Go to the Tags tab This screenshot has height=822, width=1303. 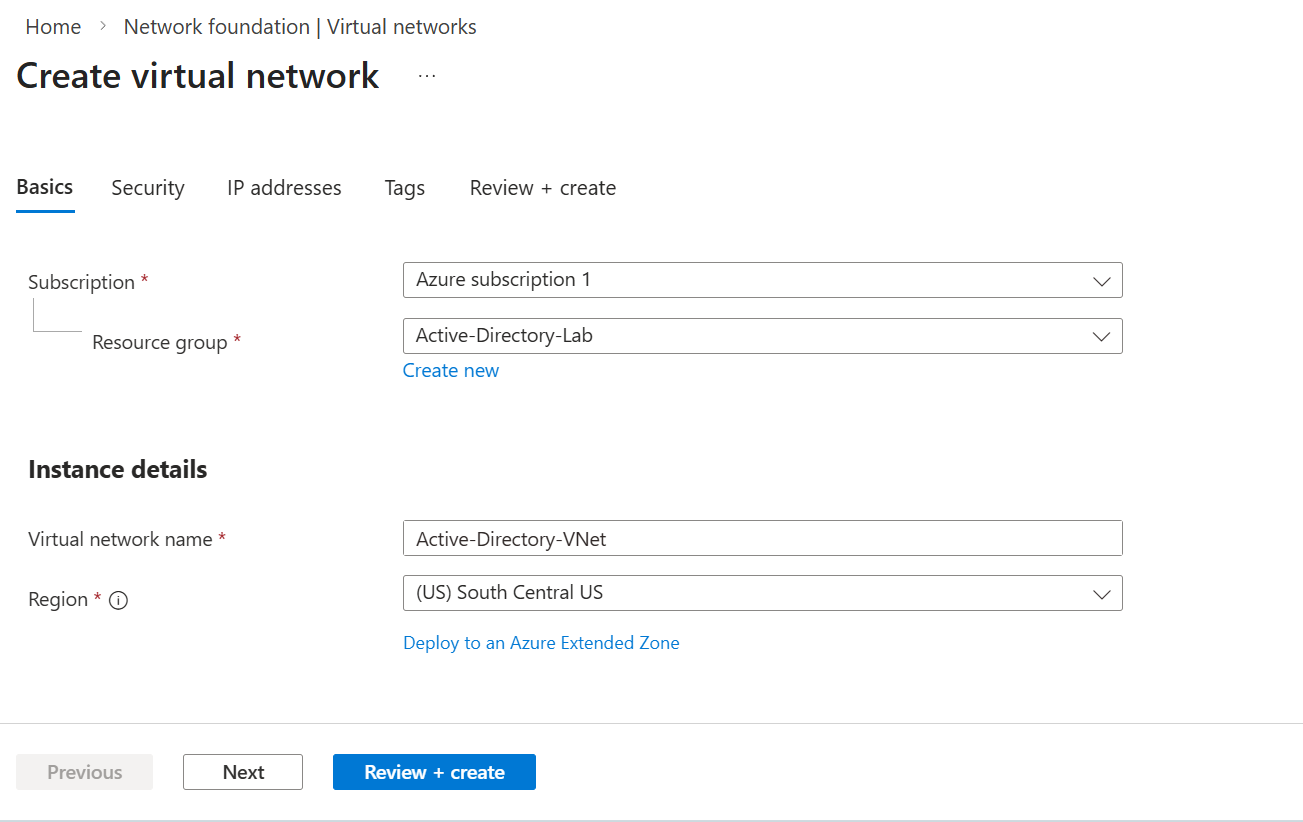click(405, 188)
